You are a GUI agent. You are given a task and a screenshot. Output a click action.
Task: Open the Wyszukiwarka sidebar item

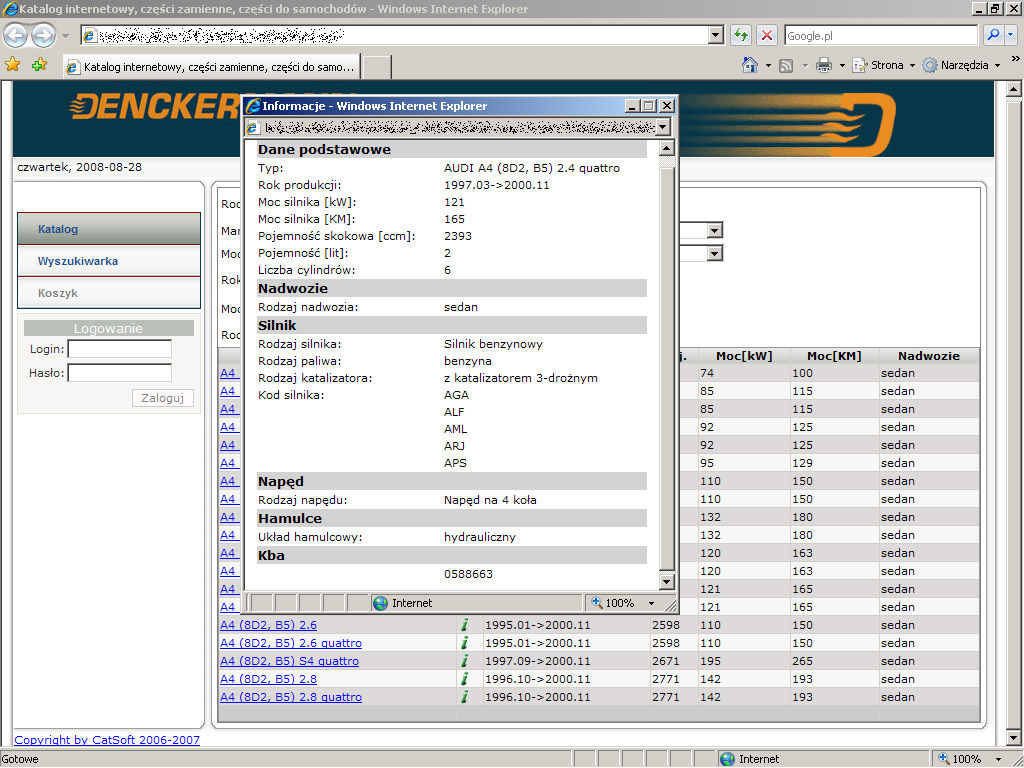(109, 261)
